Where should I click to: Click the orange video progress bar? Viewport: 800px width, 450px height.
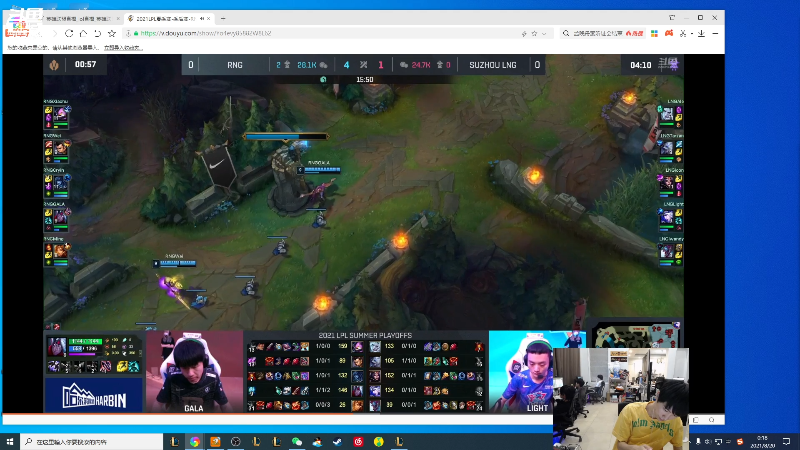177,414
